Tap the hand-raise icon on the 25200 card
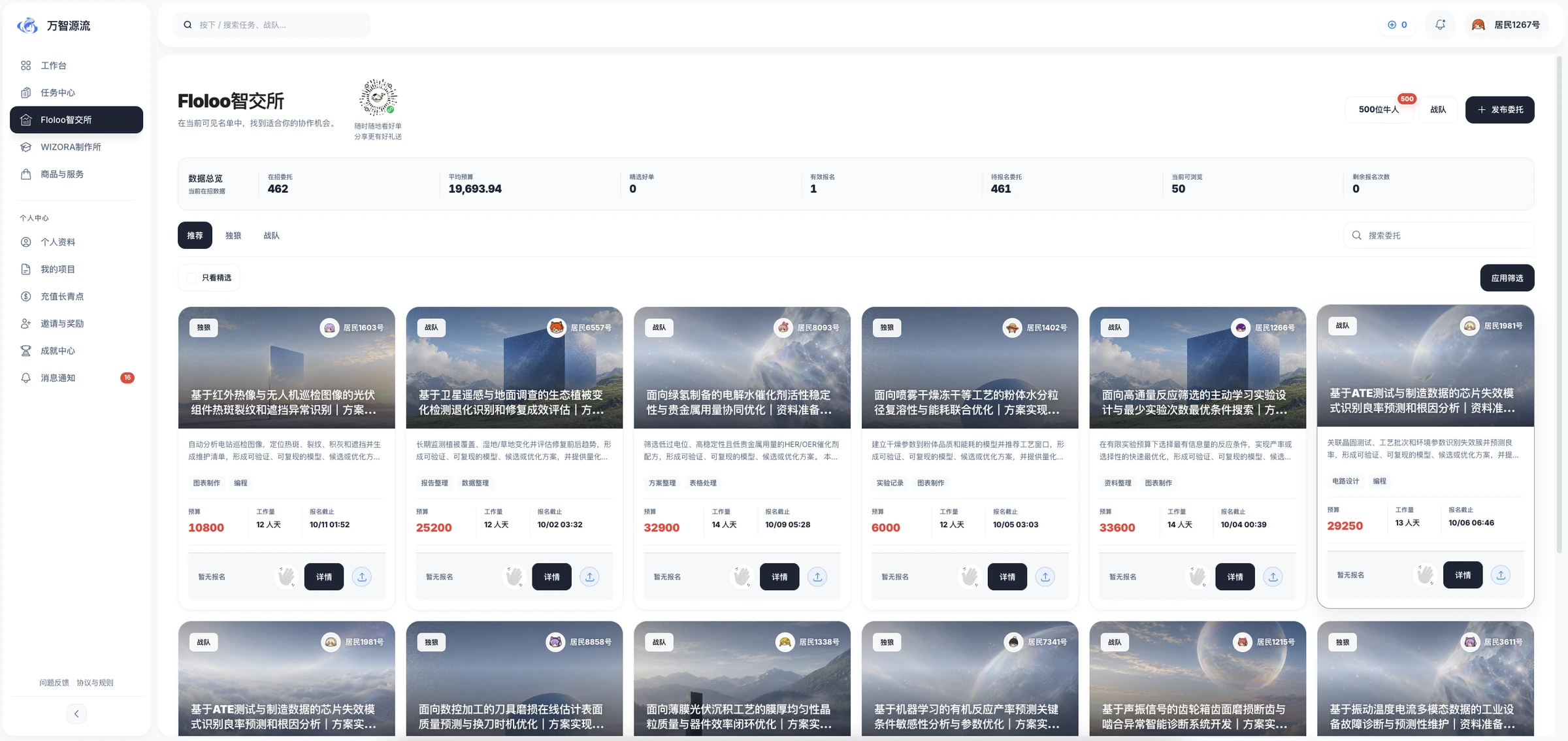1568x741 pixels. click(x=514, y=576)
